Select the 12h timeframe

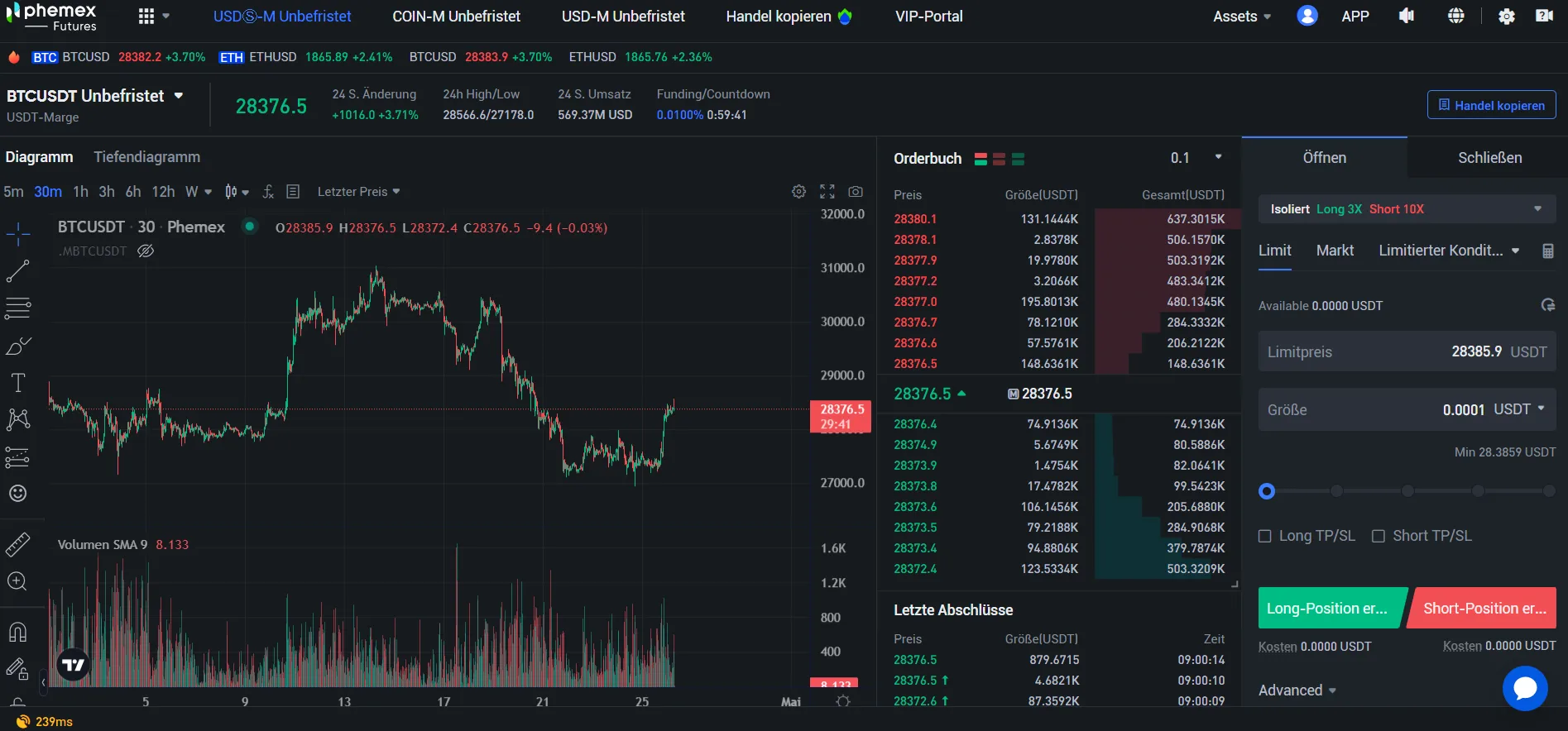[x=163, y=191]
